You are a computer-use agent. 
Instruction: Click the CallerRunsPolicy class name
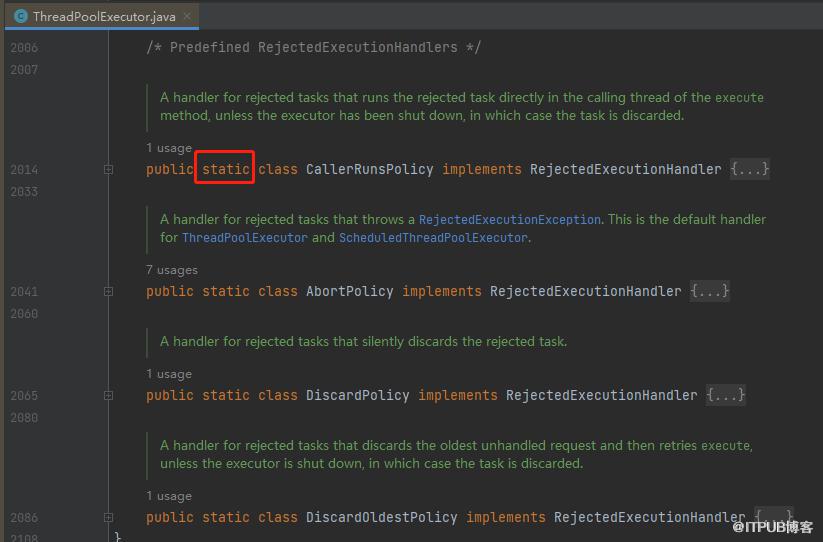coord(370,169)
